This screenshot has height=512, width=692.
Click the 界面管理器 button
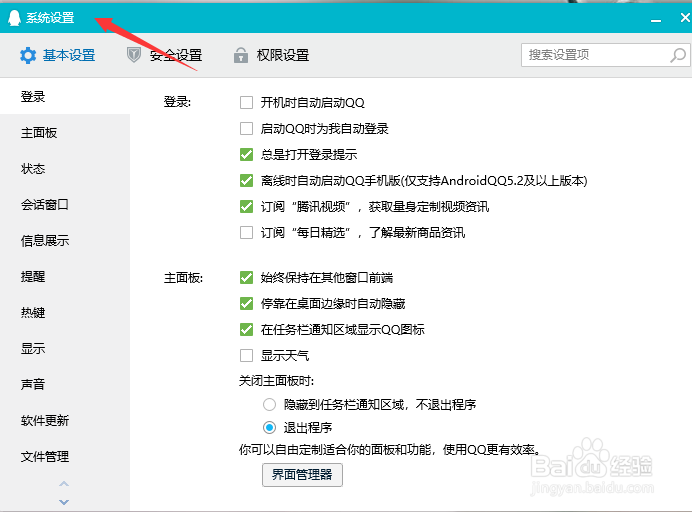pos(302,474)
